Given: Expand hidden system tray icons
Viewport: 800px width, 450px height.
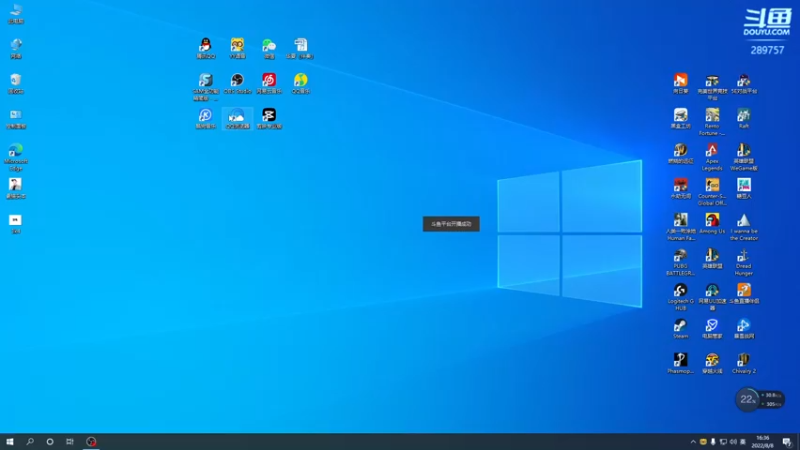Looking at the screenshot, I should [x=693, y=442].
